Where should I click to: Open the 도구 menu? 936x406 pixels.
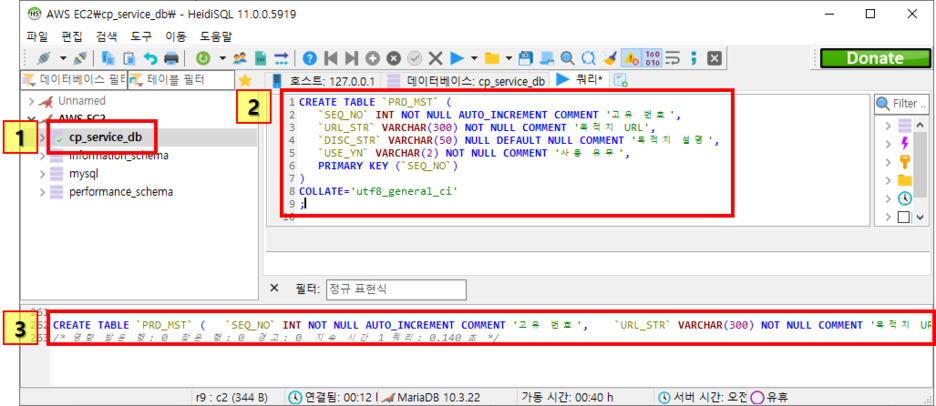(141, 36)
